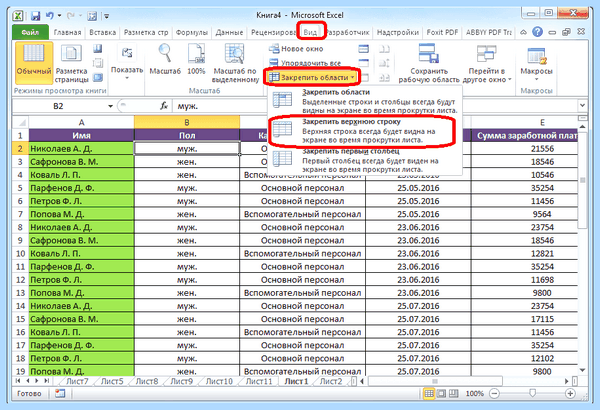The height and width of the screenshot is (410, 600).
Task: Click the Insert Function fx icon
Action: (164, 106)
